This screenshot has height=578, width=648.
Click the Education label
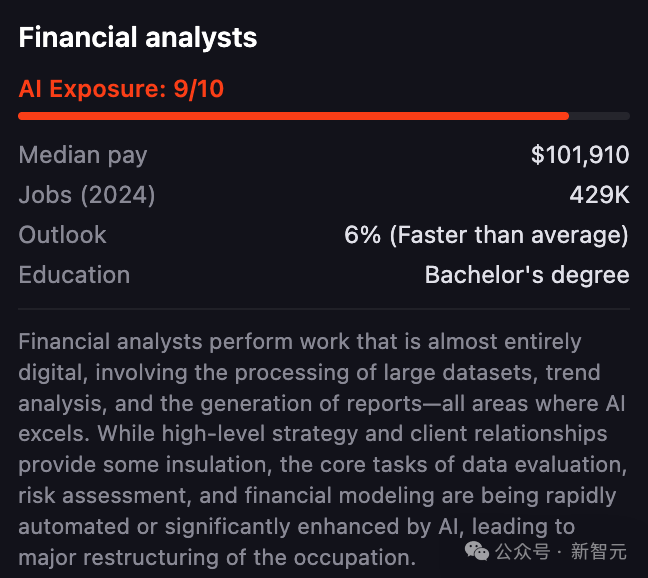click(x=74, y=275)
